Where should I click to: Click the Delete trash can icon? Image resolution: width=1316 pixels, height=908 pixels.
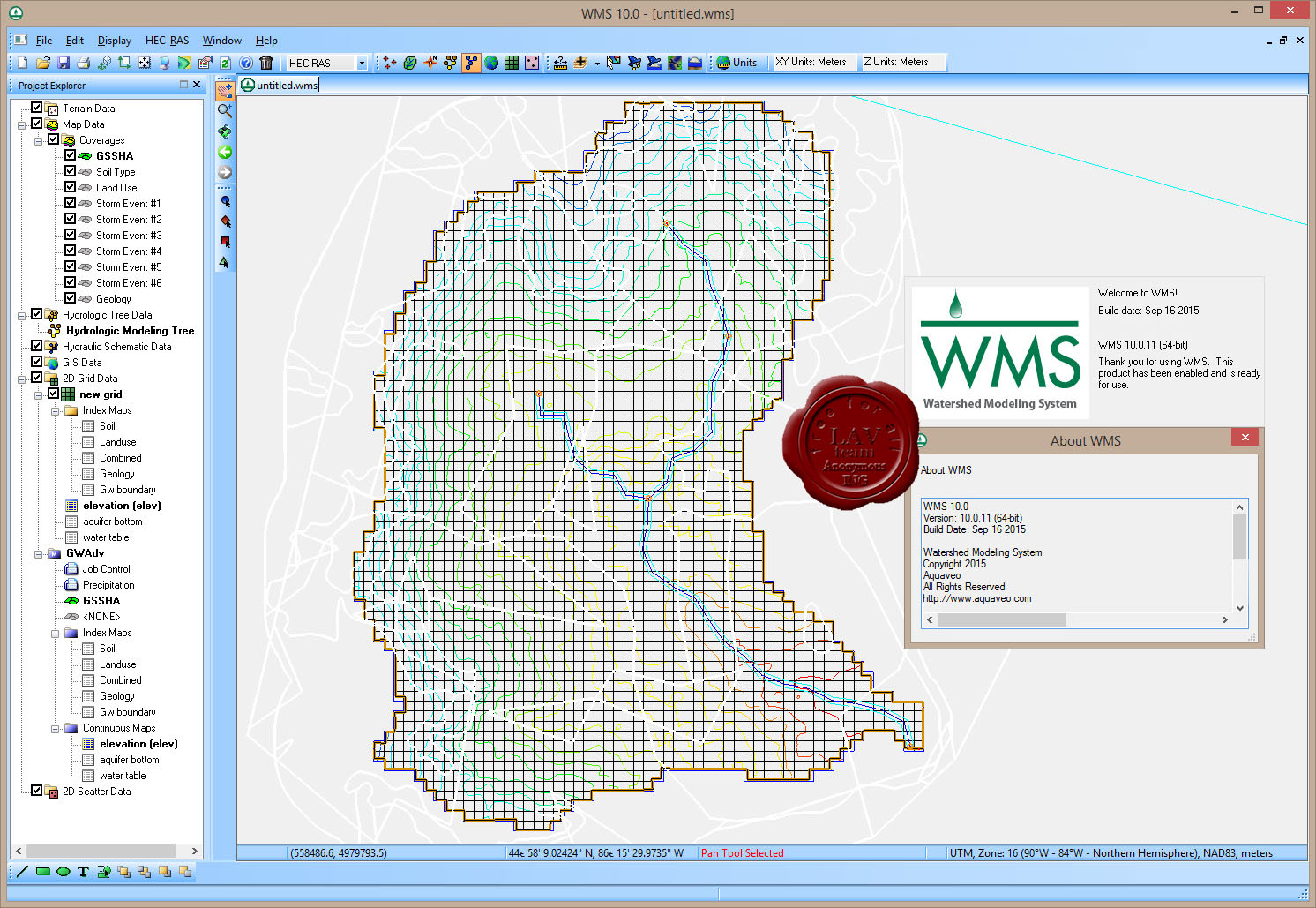[266, 63]
